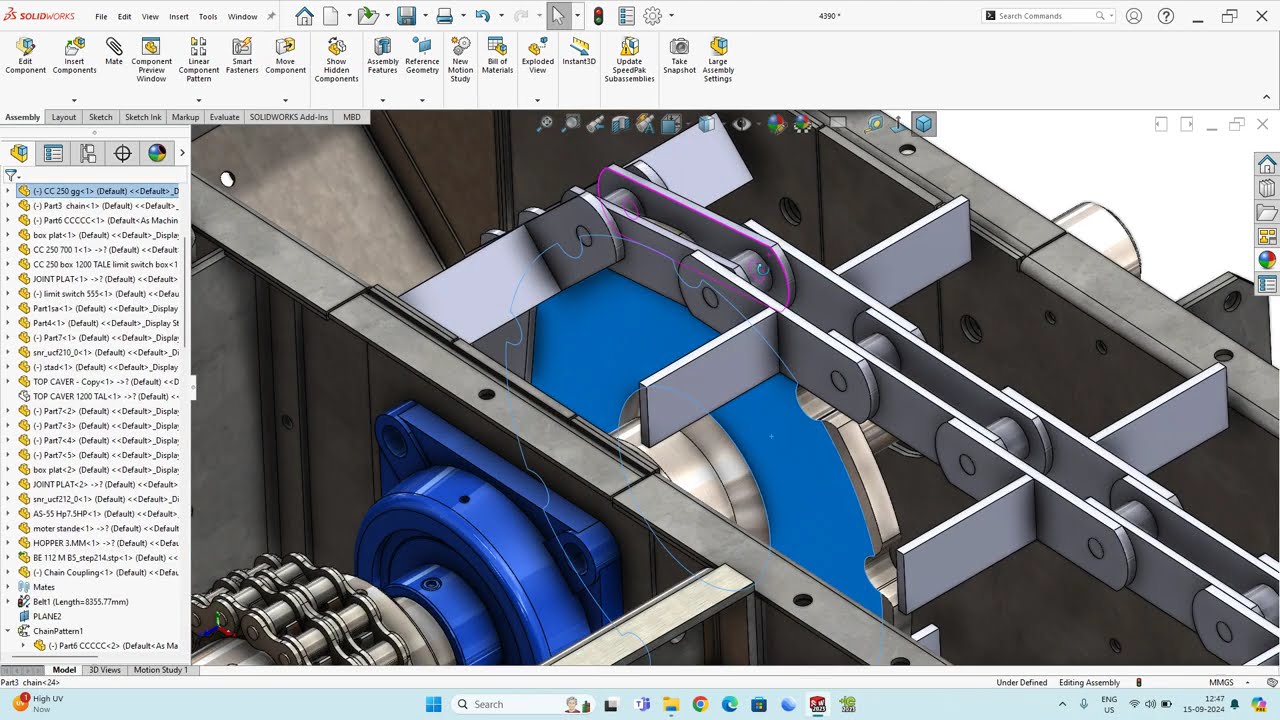The image size is (1280, 720).
Task: Open the Component Preview Window
Action: 151,60
